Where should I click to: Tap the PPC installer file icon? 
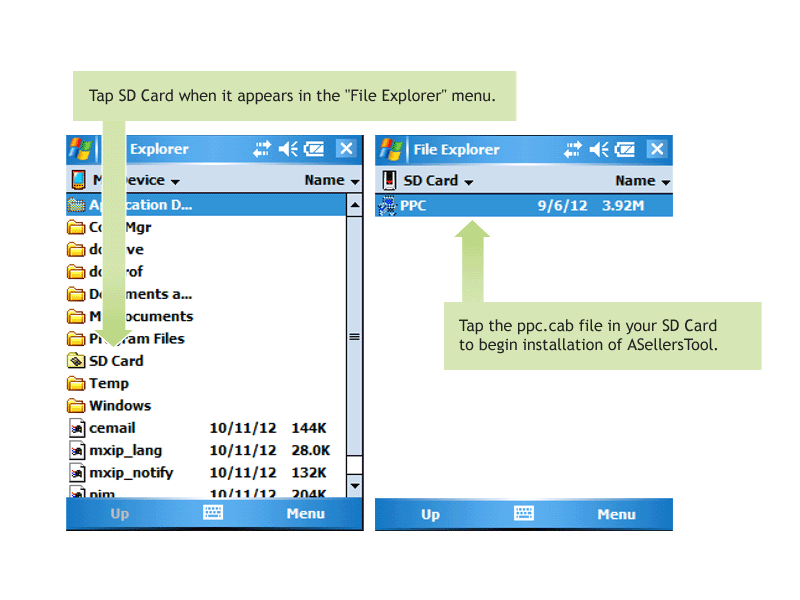(387, 206)
